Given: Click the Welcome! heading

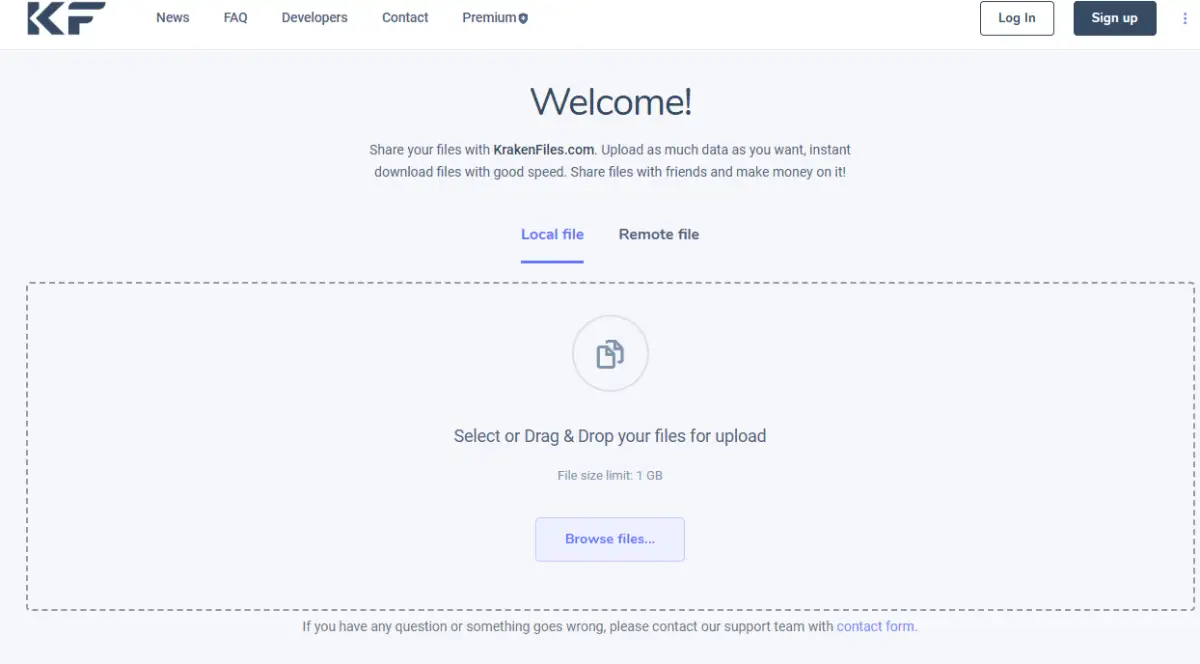Looking at the screenshot, I should click(x=611, y=102).
